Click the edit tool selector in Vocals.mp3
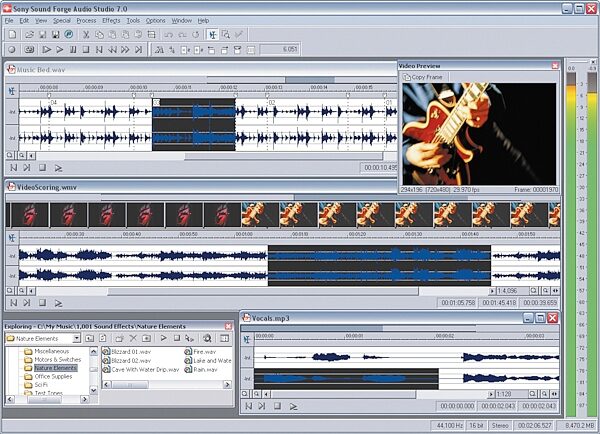The height and width of the screenshot is (434, 600). click(247, 339)
